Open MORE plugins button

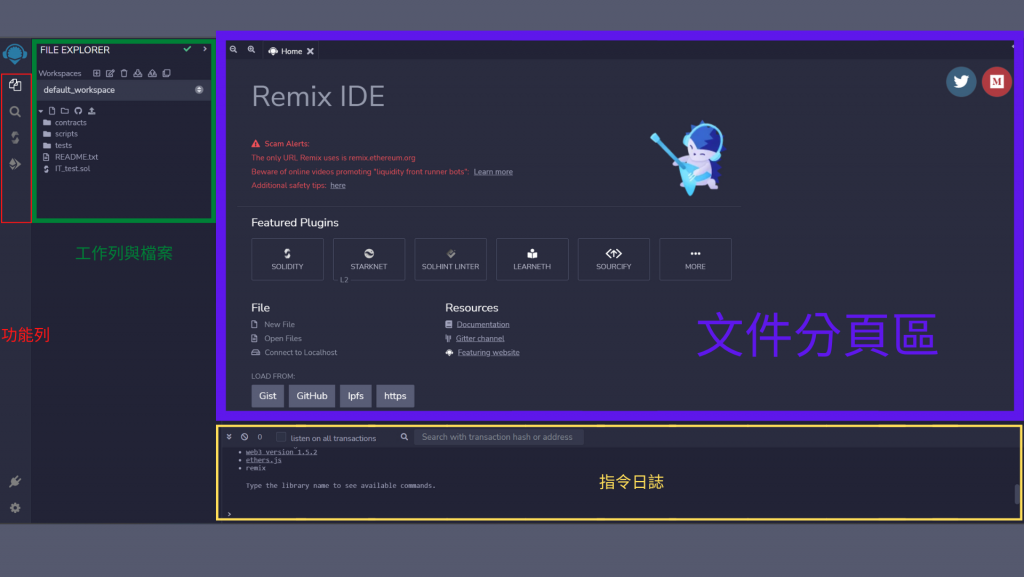[696, 259]
